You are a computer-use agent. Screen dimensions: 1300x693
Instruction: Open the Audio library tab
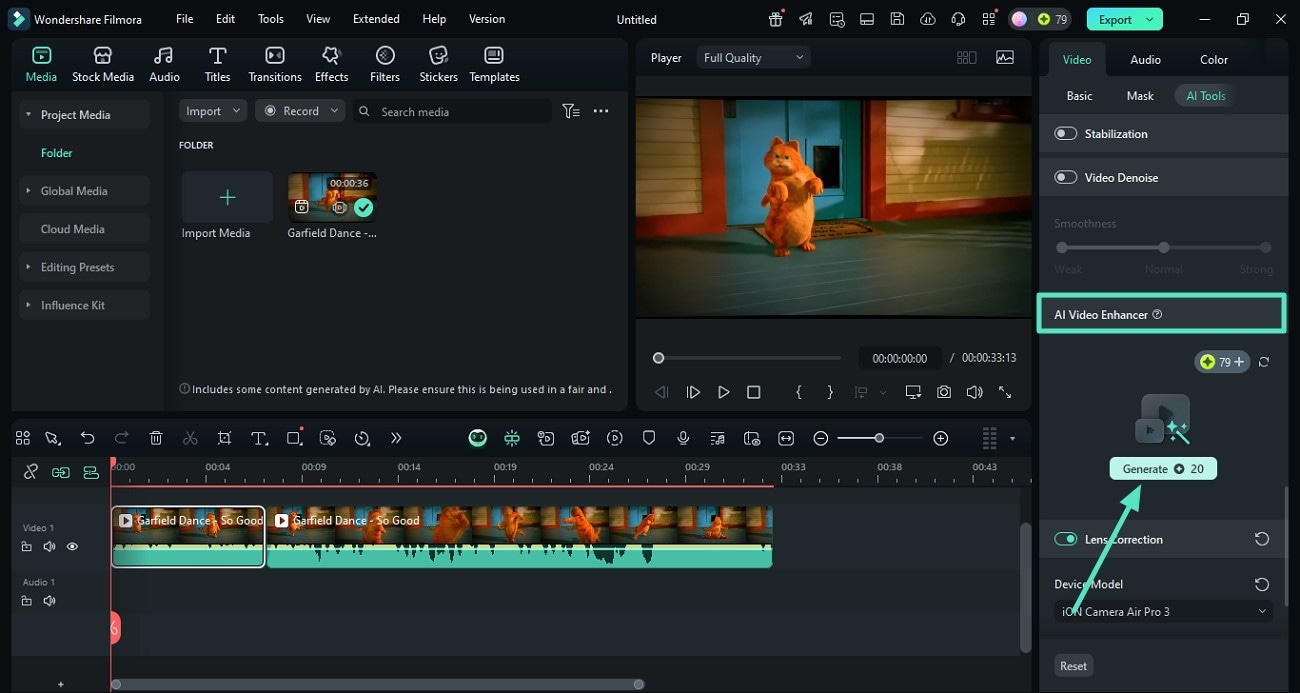pyautogui.click(x=164, y=65)
